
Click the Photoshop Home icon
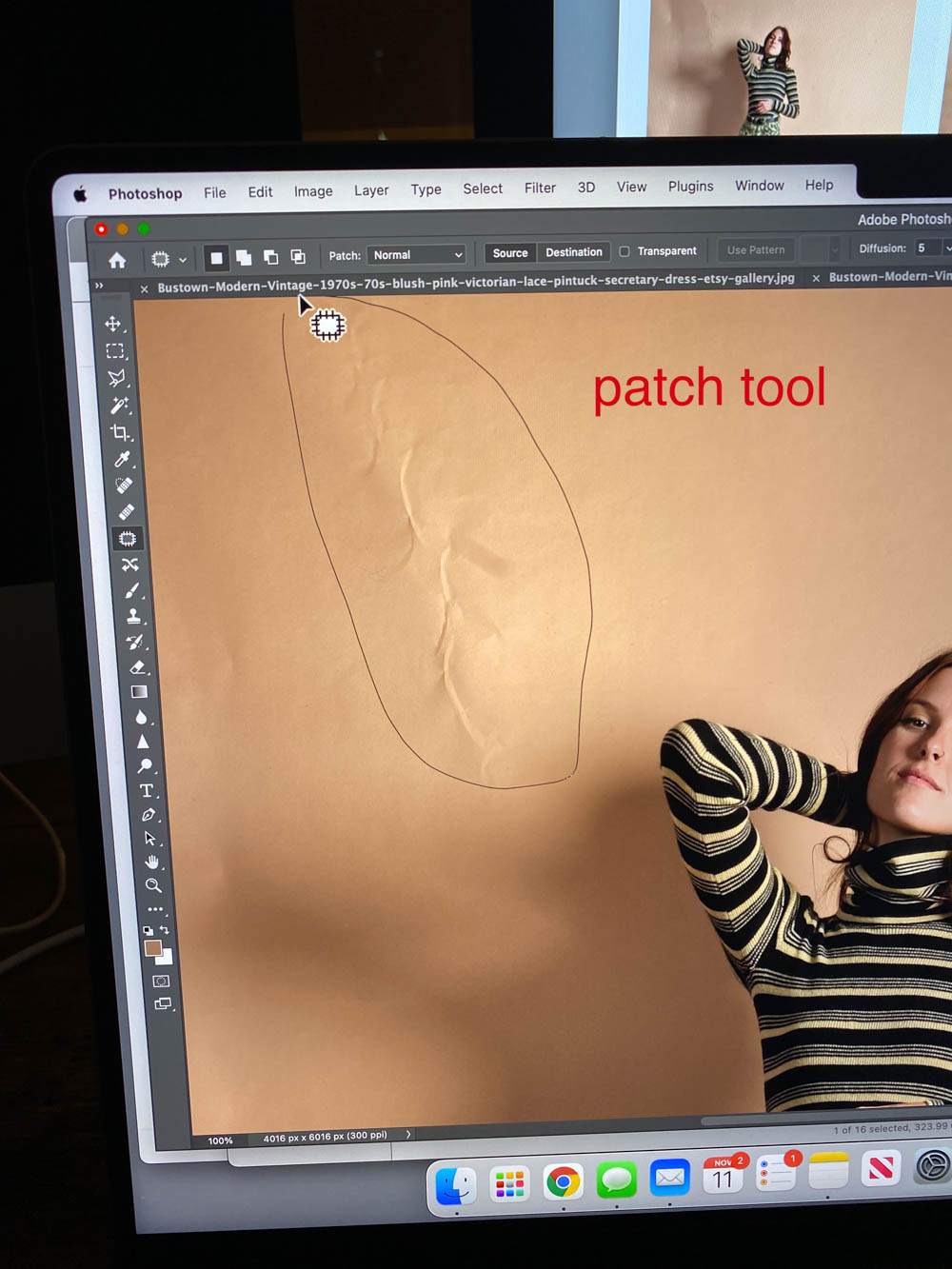pos(116,258)
